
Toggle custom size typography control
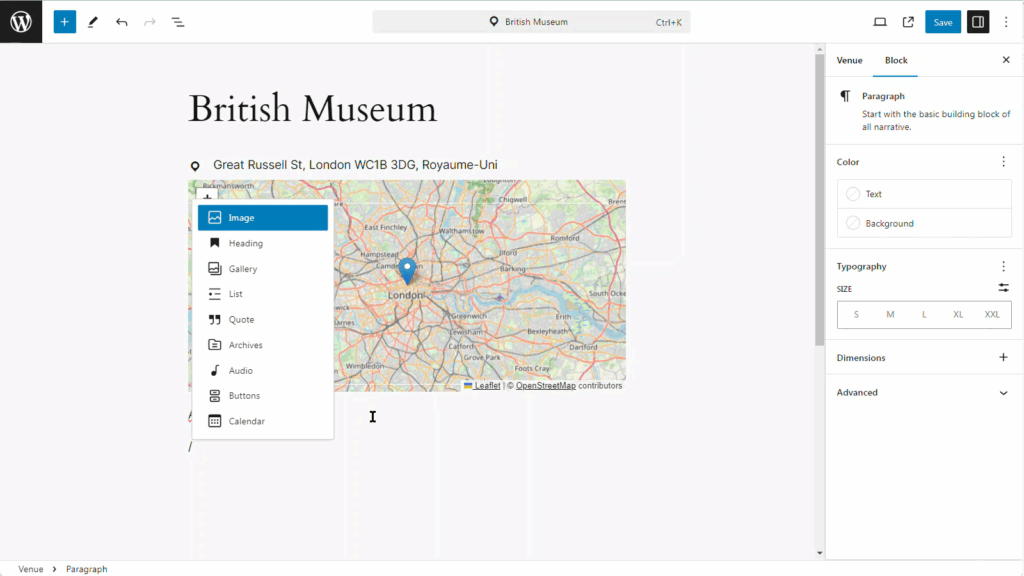1003,288
